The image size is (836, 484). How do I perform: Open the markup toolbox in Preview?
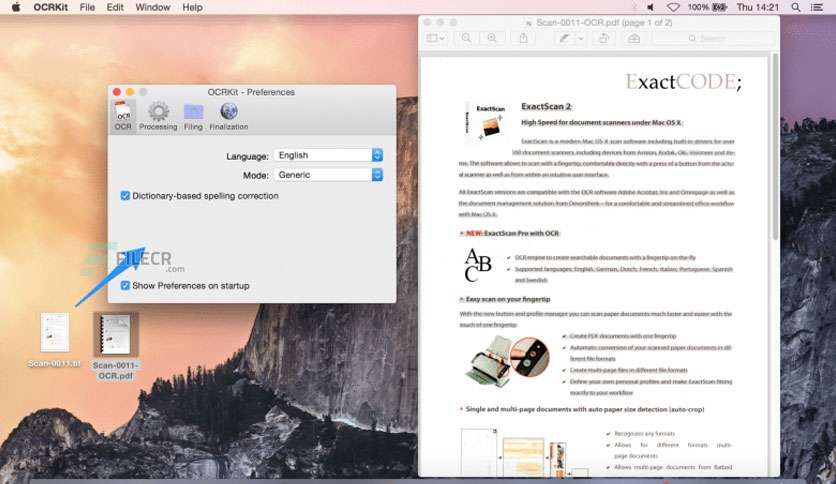(633, 38)
